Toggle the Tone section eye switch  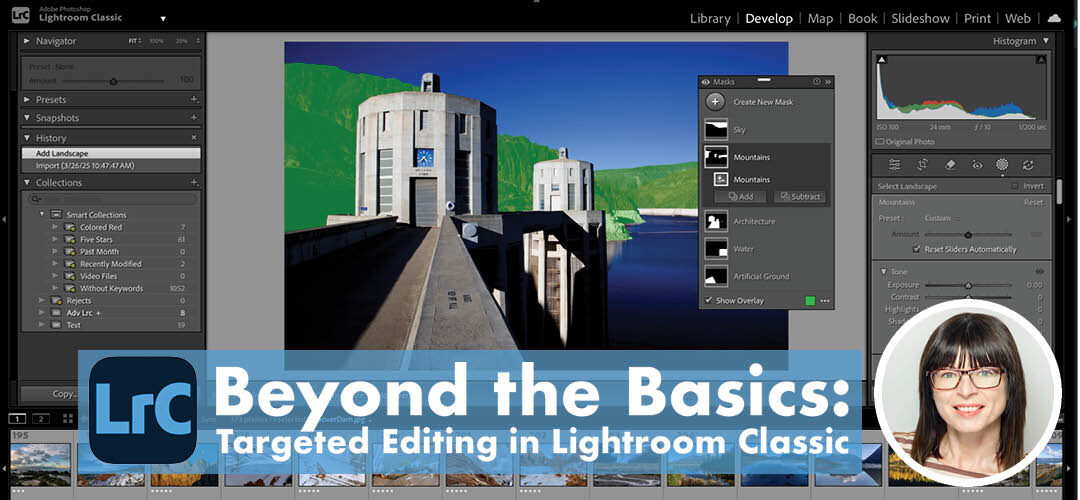pos(1039,272)
